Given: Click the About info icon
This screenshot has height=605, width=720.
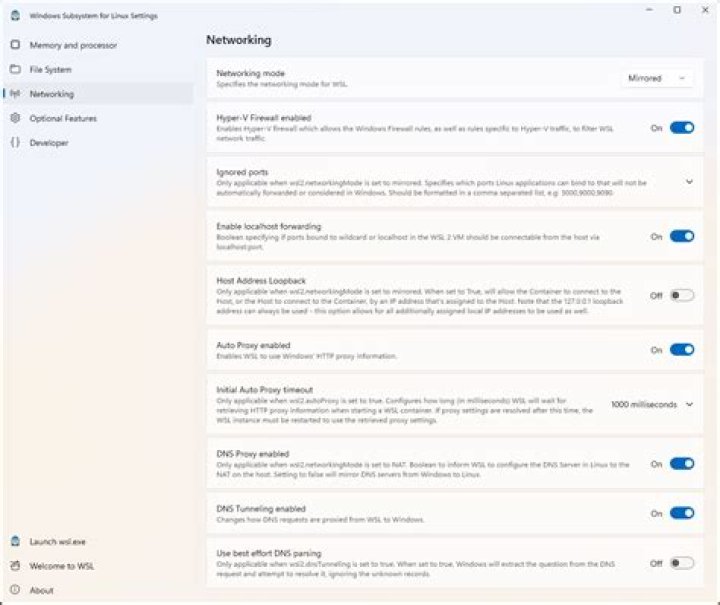Looking at the screenshot, I should [15, 590].
